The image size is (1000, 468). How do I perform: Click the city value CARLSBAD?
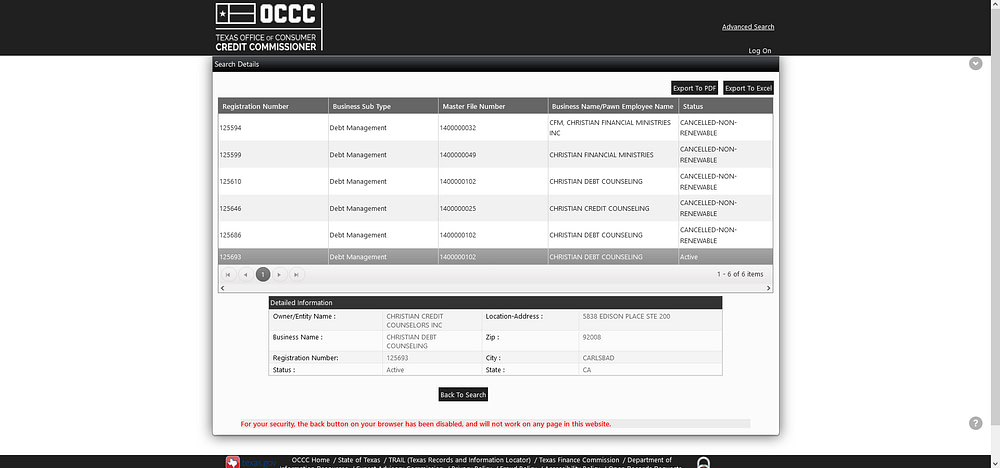coord(598,358)
